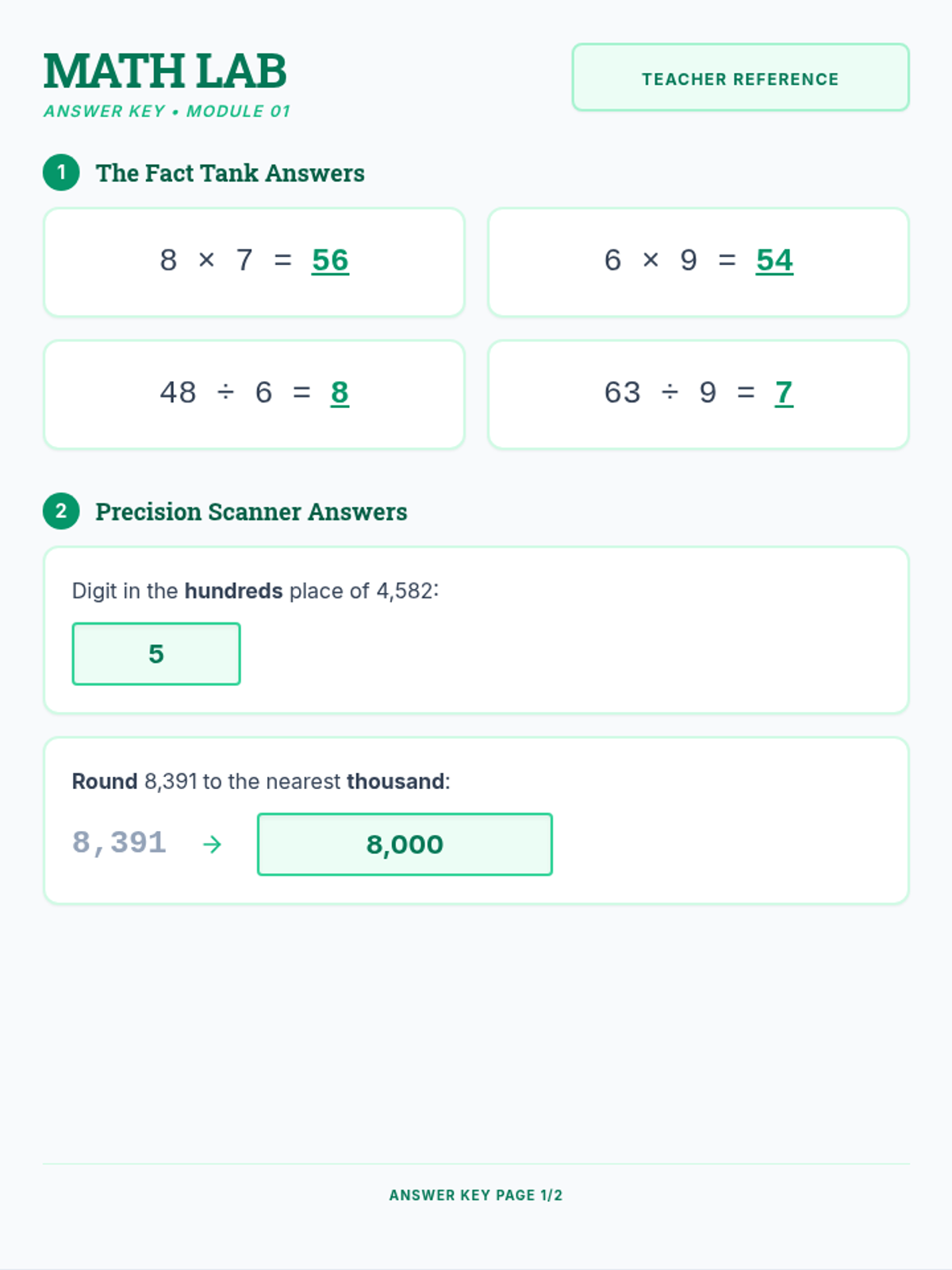Click the section 1 number circle
This screenshot has width=952, height=1270.
[61, 172]
